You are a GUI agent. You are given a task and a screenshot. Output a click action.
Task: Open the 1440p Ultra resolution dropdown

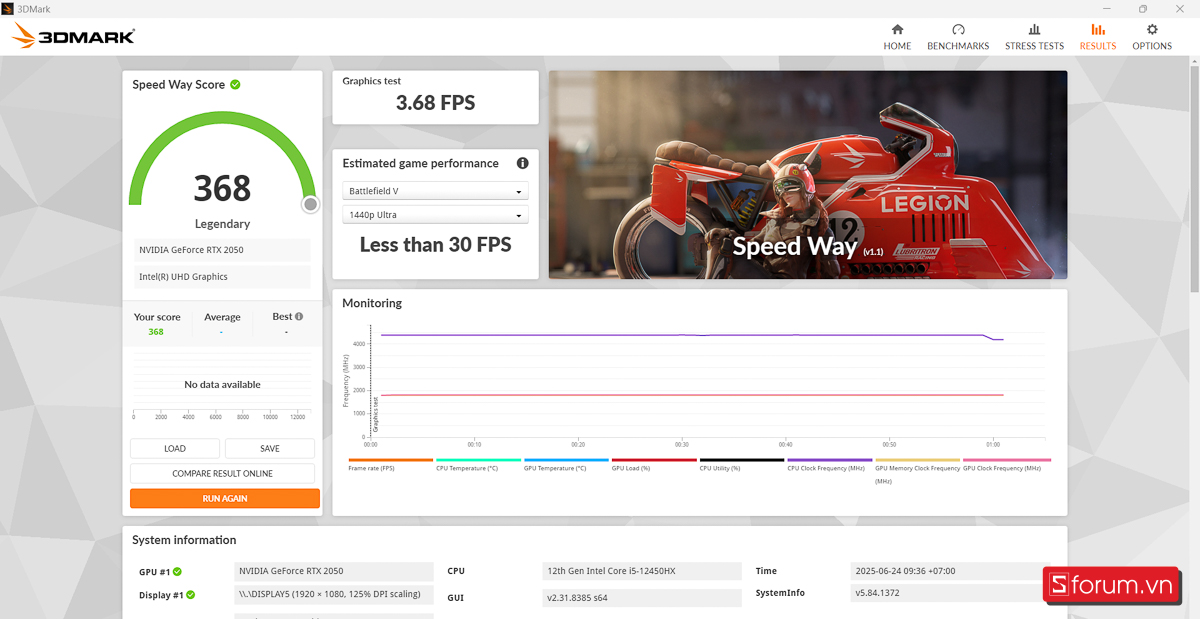[436, 215]
